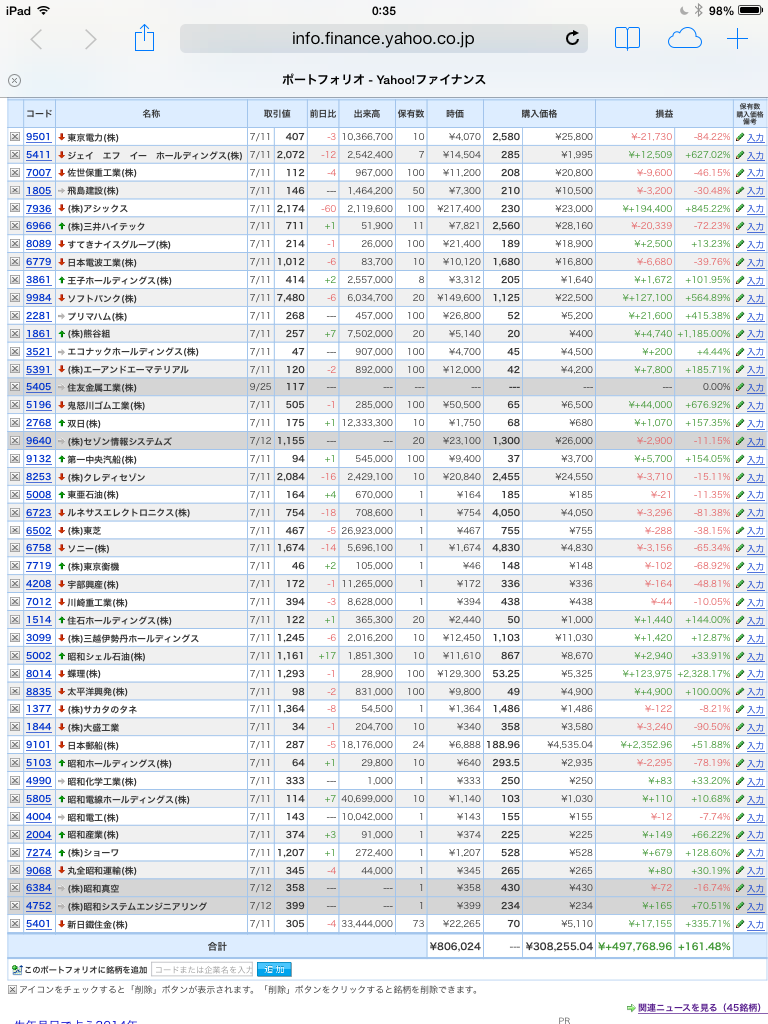Click edit pencil icon for row 8835
Screen dimensions: 768x1024
point(740,692)
